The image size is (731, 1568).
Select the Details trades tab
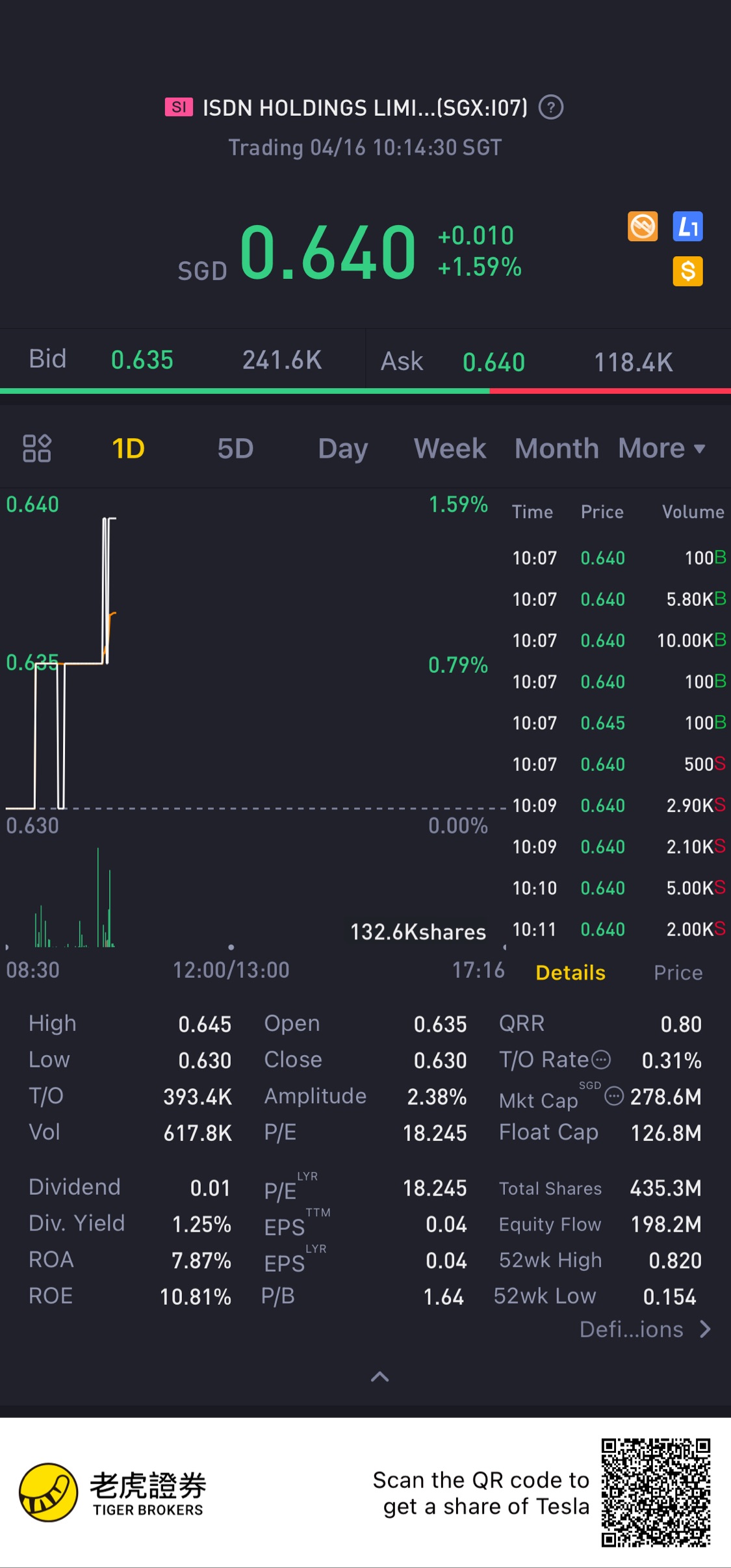click(x=571, y=973)
